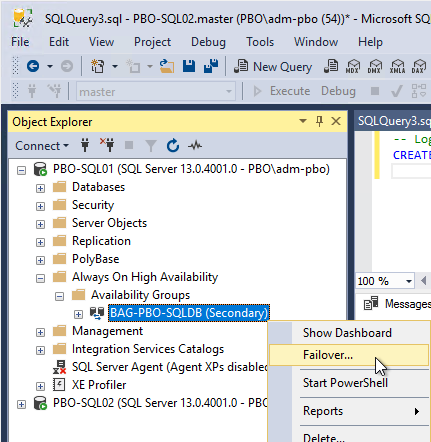Choose Start PowerShell from context menu
Screen dimensions: 431x442
tap(345, 383)
